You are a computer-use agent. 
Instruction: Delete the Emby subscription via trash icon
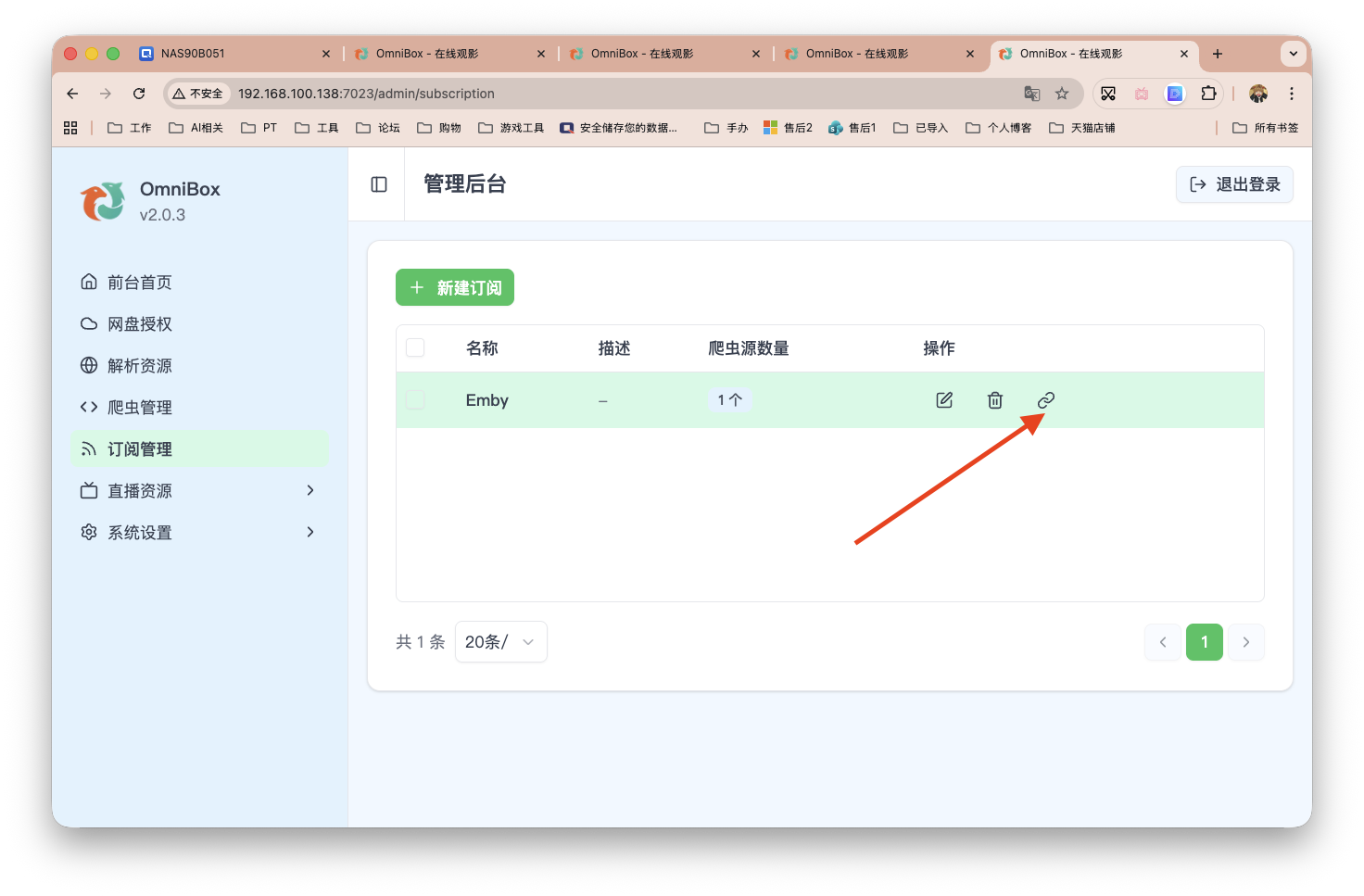[994, 399]
